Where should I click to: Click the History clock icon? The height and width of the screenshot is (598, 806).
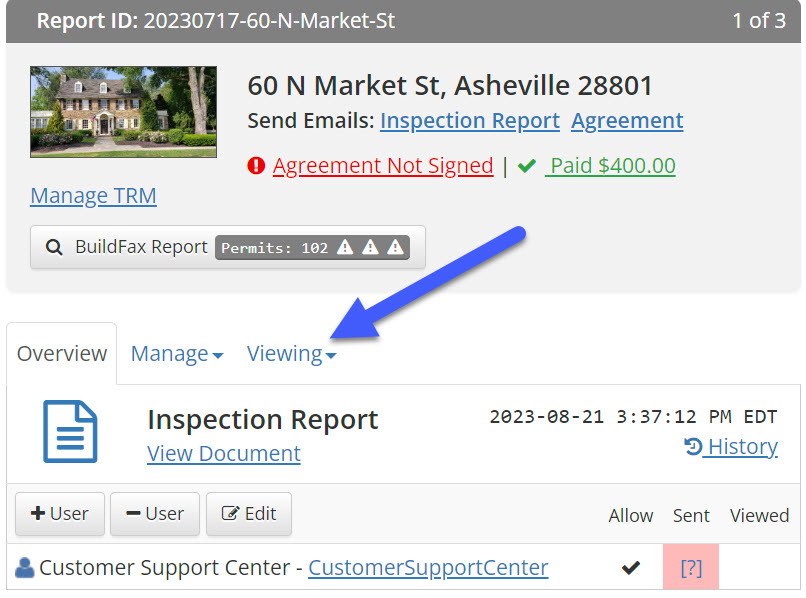(x=693, y=447)
